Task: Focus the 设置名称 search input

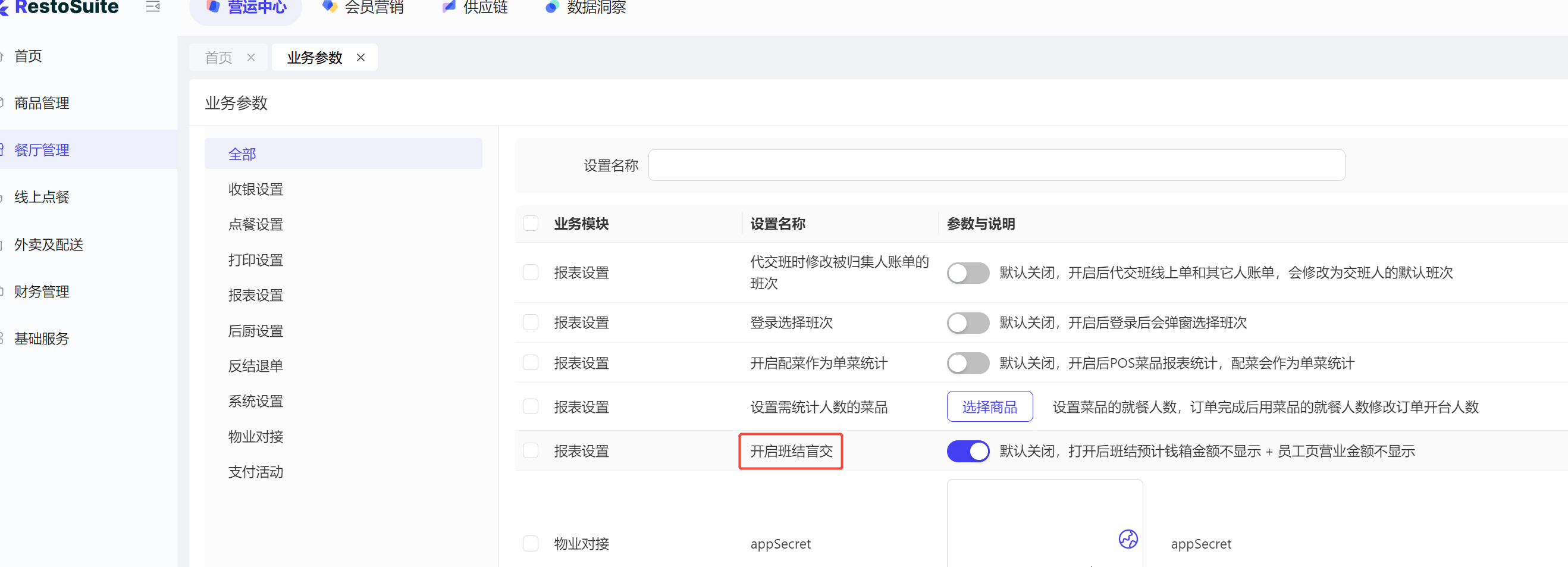Action: click(996, 165)
